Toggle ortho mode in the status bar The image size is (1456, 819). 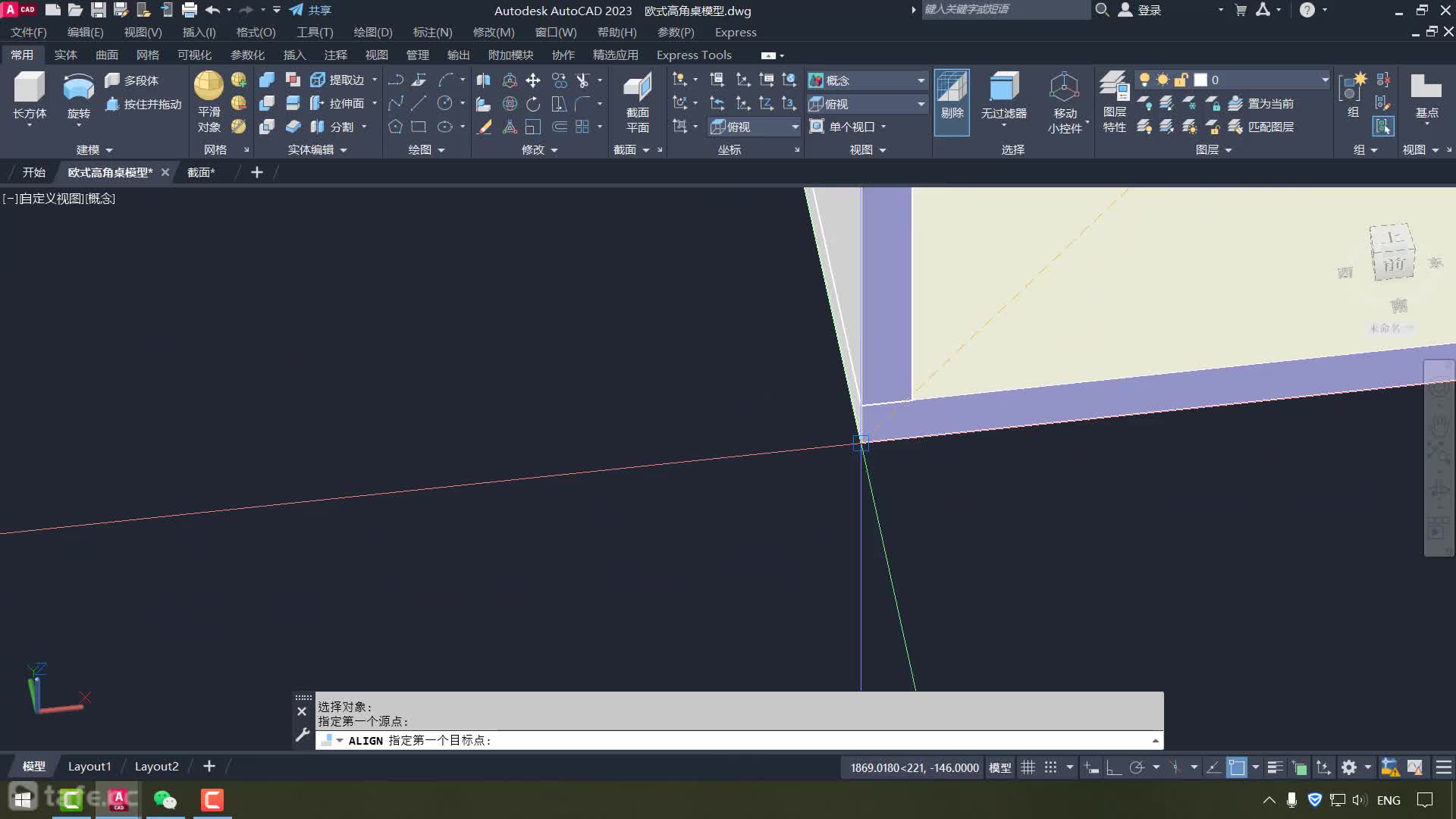(x=1114, y=767)
